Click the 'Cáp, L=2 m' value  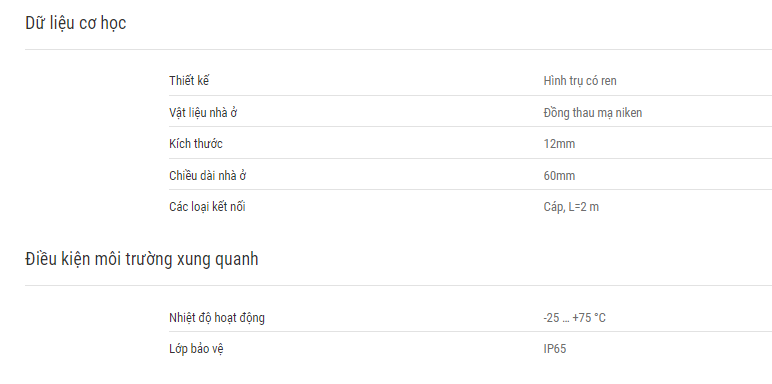click(x=571, y=207)
